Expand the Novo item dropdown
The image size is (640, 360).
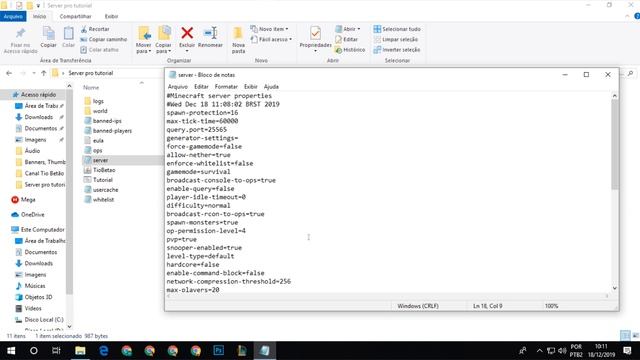click(x=287, y=29)
